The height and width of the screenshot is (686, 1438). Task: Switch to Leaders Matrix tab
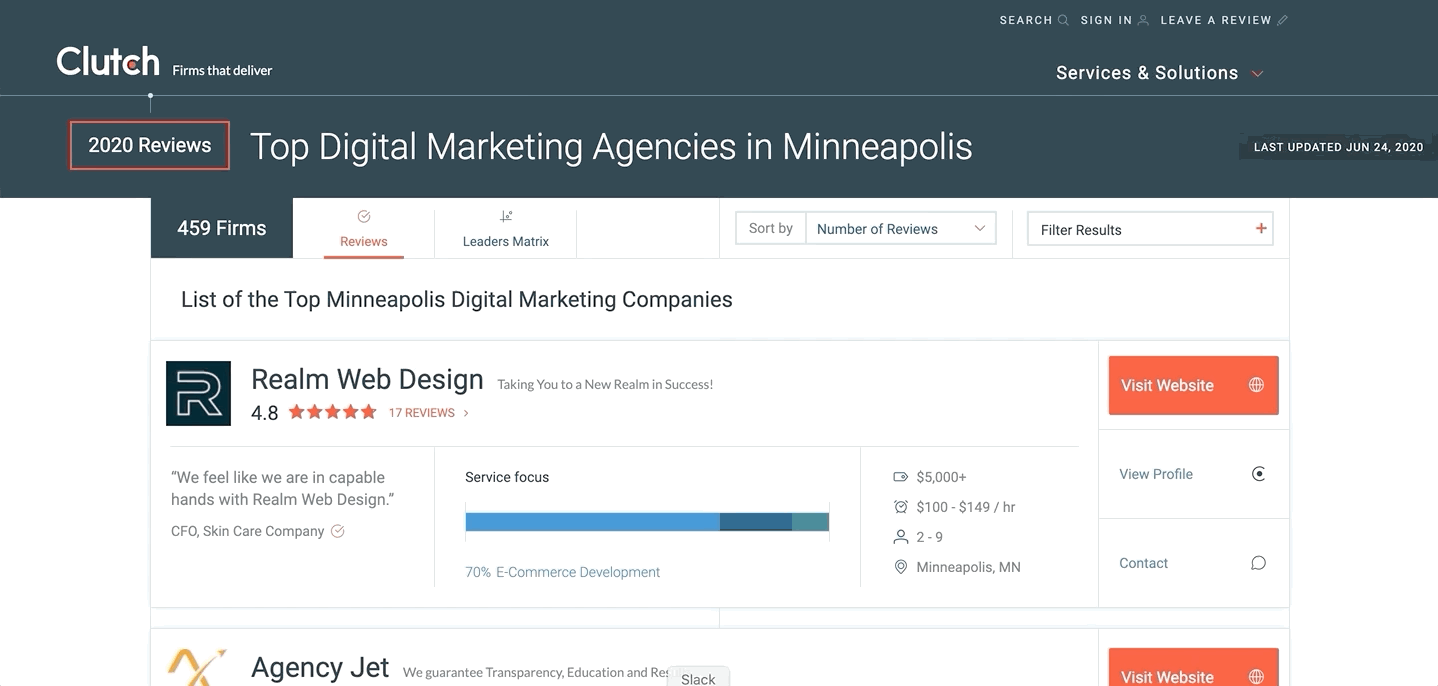tap(506, 229)
